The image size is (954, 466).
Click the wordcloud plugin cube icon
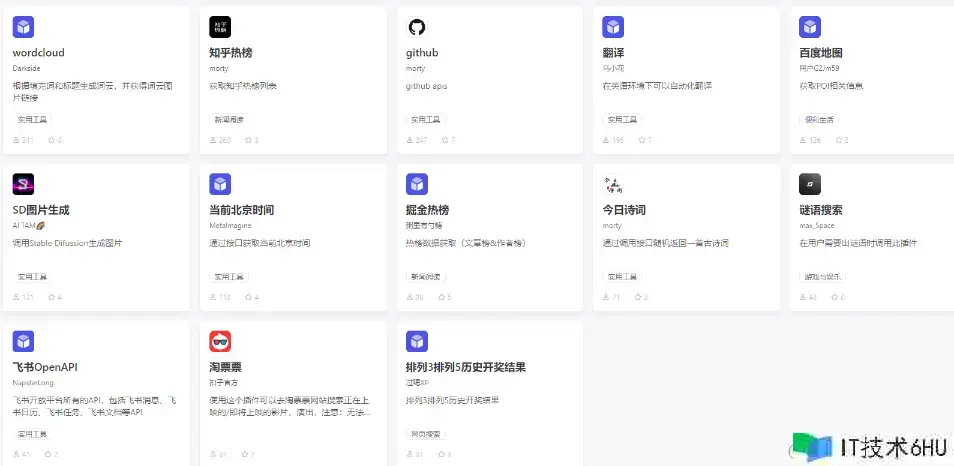(x=23, y=27)
